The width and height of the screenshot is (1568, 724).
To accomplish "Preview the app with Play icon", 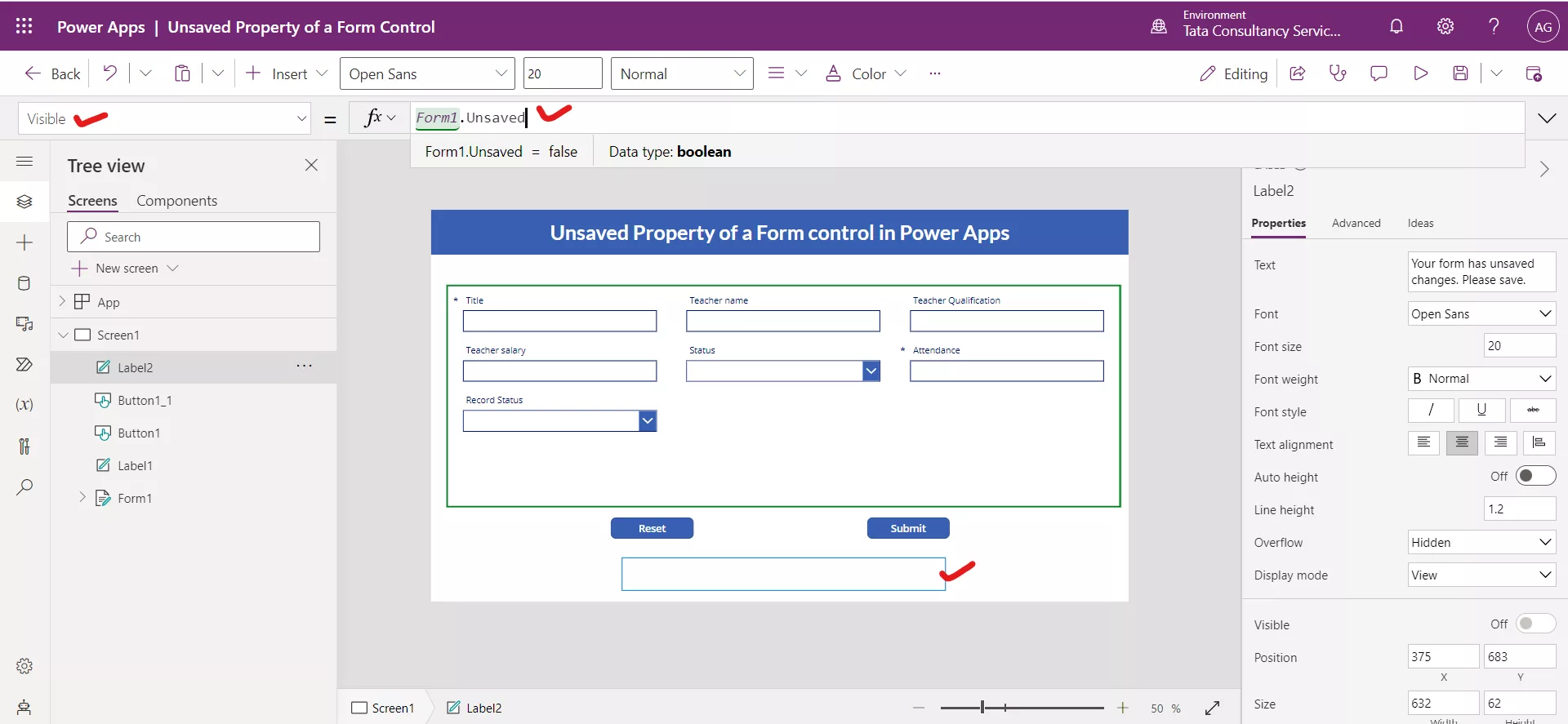I will [1420, 73].
